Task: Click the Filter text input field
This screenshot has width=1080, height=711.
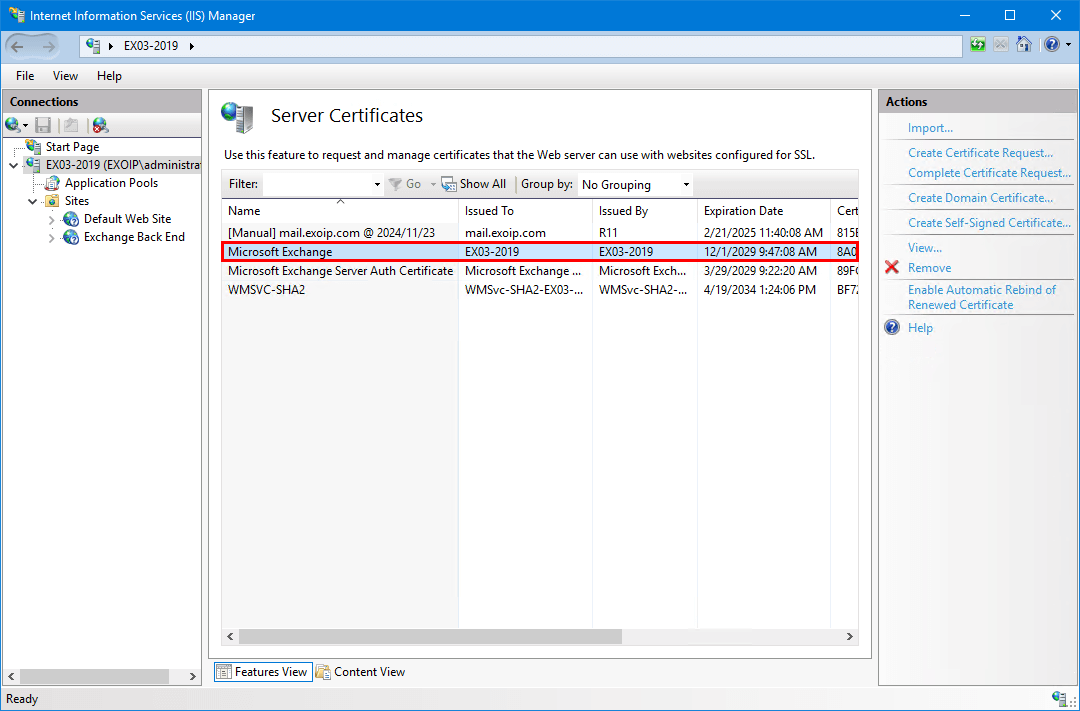Action: pyautogui.click(x=318, y=185)
